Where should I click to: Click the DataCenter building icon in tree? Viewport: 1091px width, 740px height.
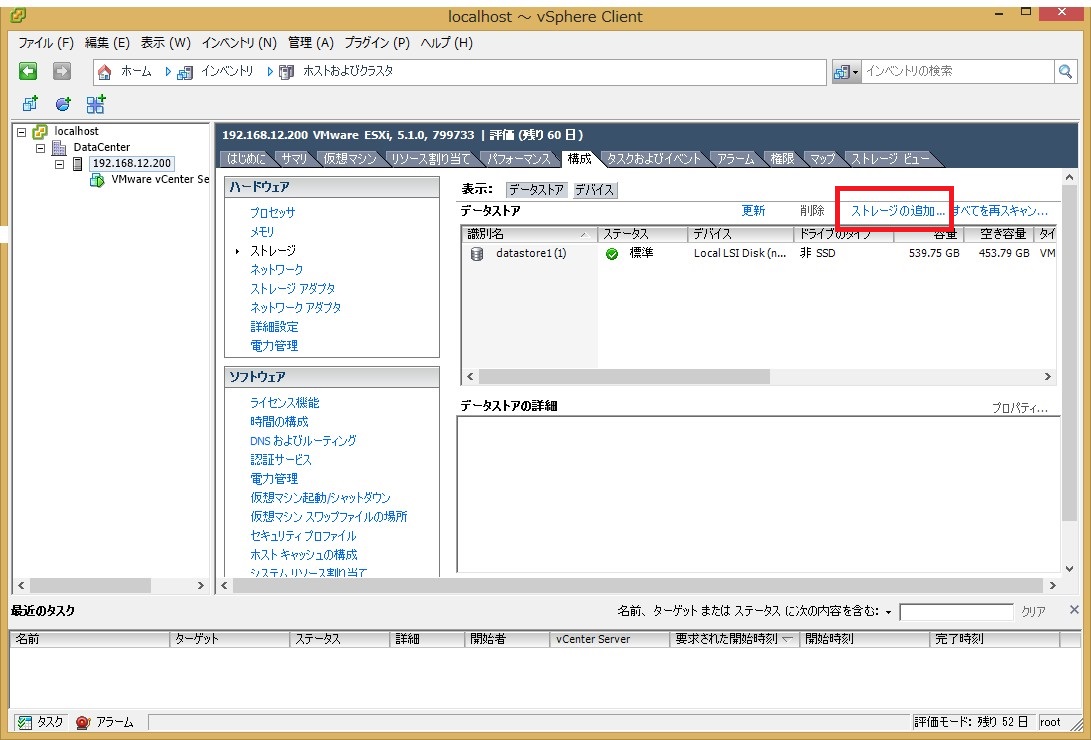(59, 147)
